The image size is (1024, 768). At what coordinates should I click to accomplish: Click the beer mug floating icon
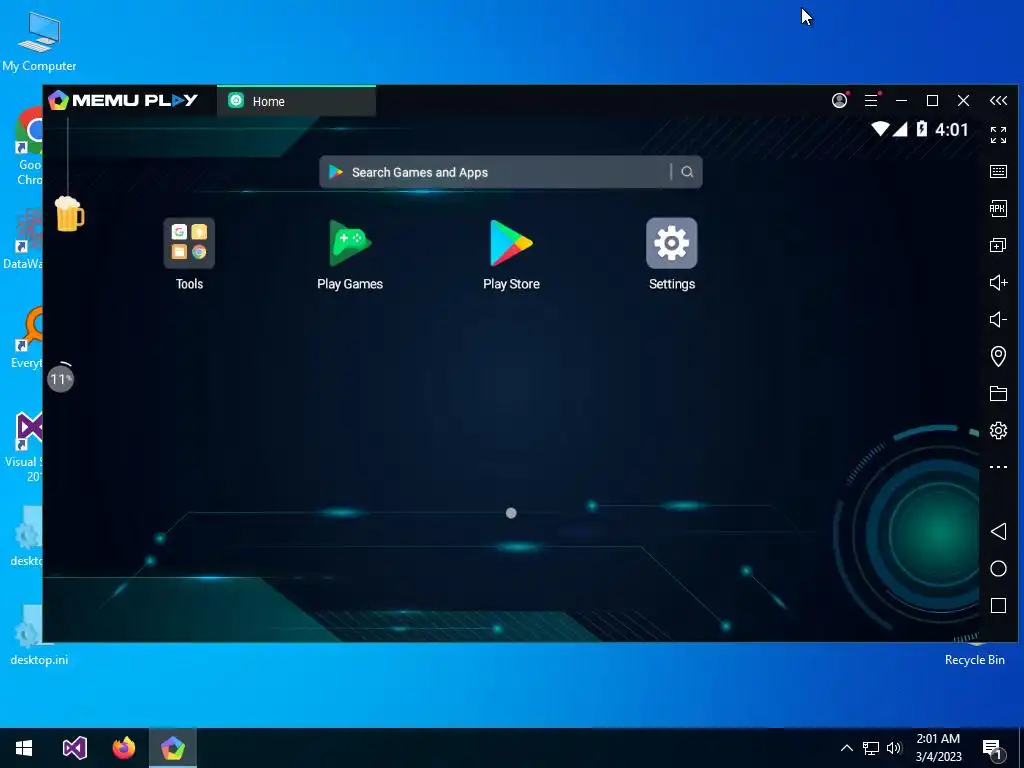[x=69, y=214]
